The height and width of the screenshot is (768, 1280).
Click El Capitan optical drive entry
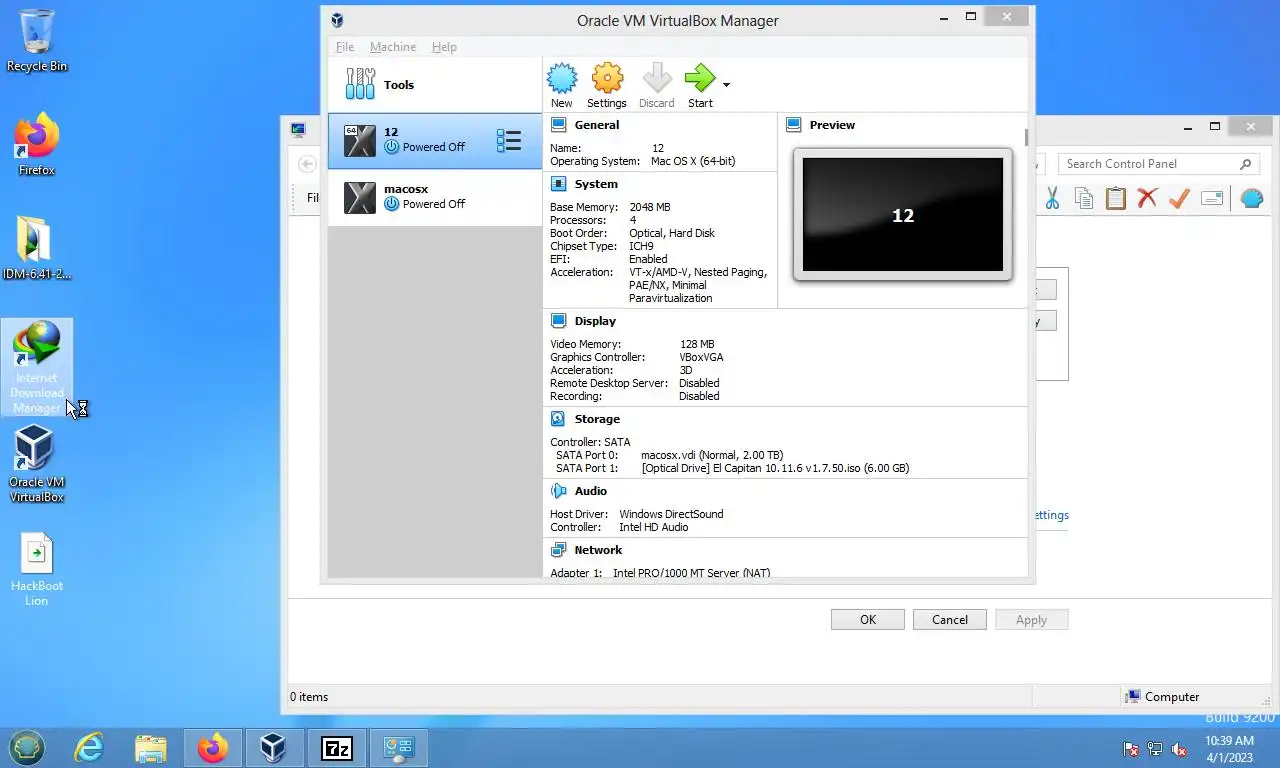pos(775,468)
